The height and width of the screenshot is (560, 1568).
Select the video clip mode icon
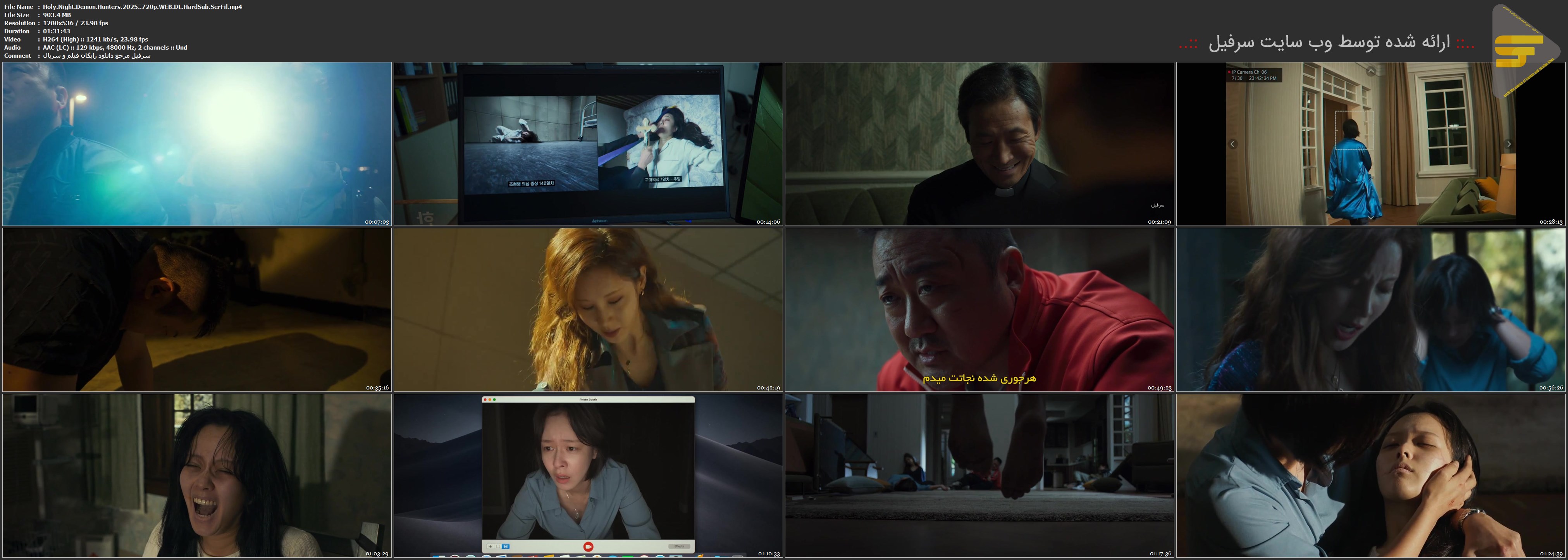[505, 546]
